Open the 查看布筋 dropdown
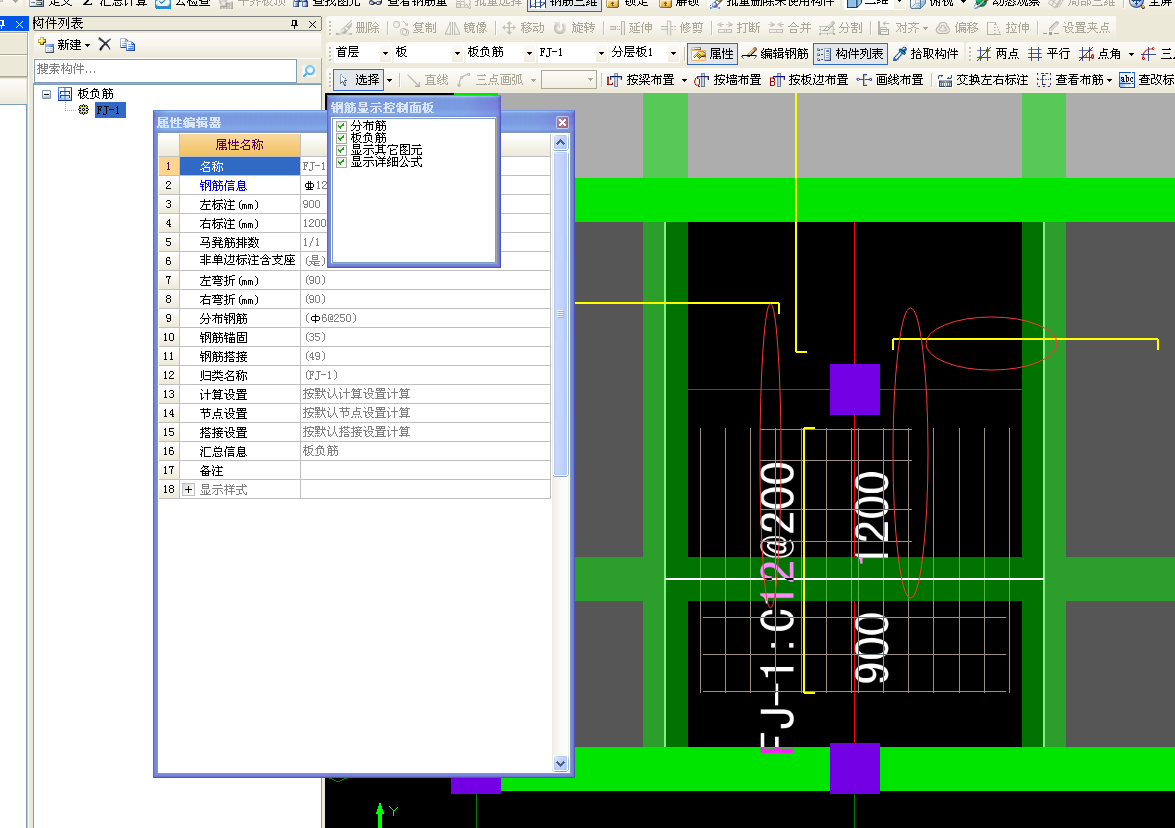This screenshot has height=828, width=1175. pyautogui.click(x=1109, y=80)
